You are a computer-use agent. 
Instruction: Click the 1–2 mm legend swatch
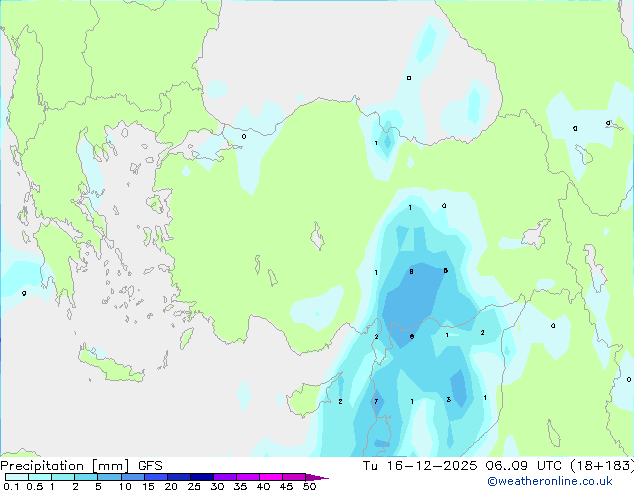[63, 477]
